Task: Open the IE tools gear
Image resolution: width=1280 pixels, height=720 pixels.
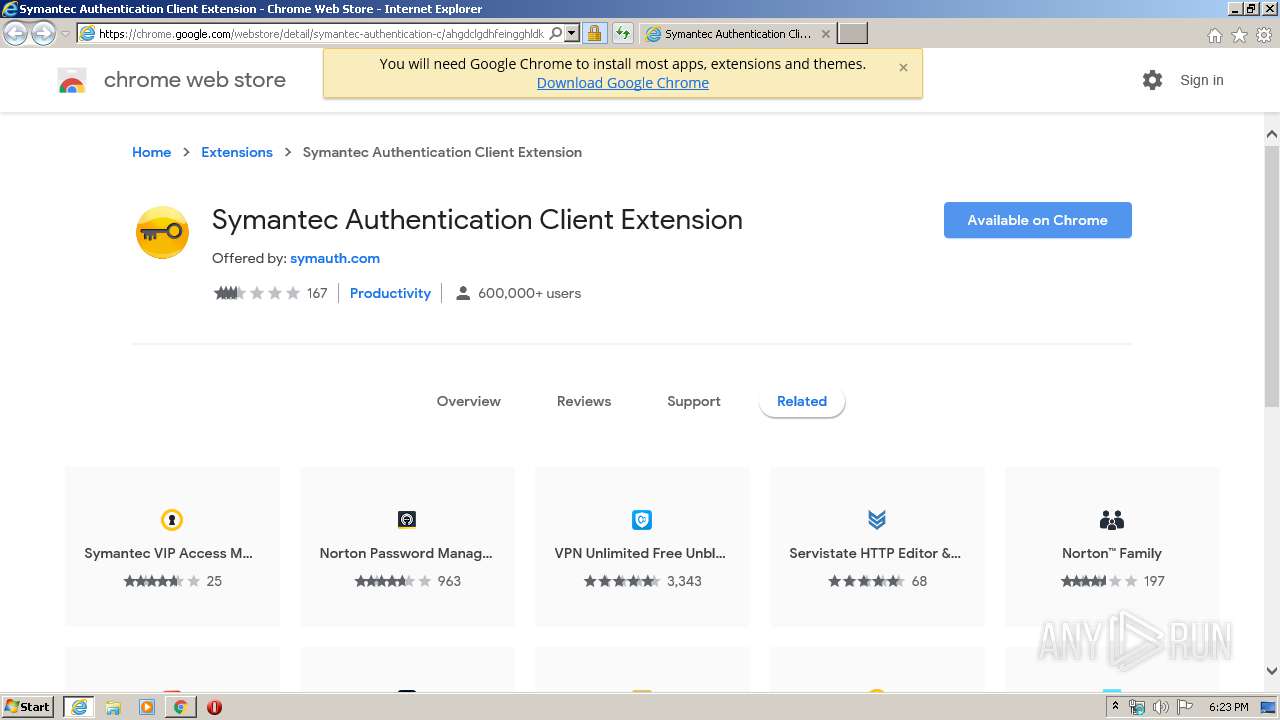Action: click(x=1264, y=35)
